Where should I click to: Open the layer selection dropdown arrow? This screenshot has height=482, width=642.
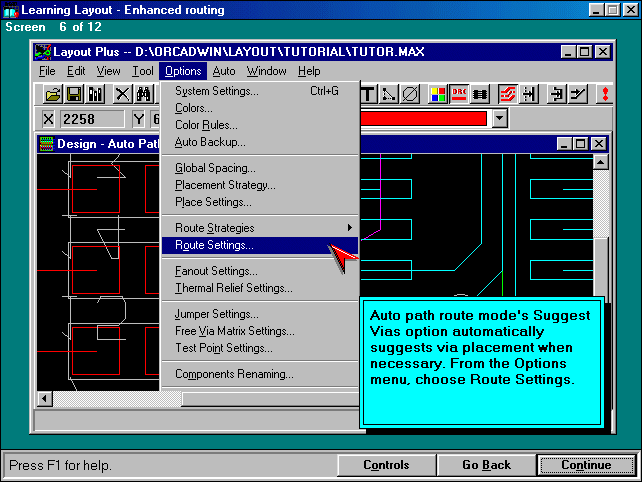coord(500,119)
